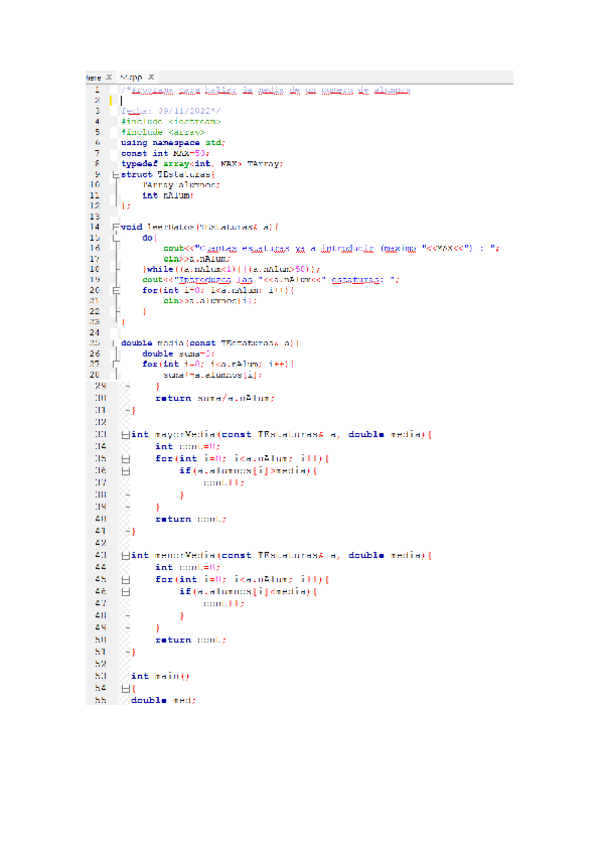Collapse the for loop fold on line 20
Viewport: 600px width, 848px height.
(x=115, y=290)
